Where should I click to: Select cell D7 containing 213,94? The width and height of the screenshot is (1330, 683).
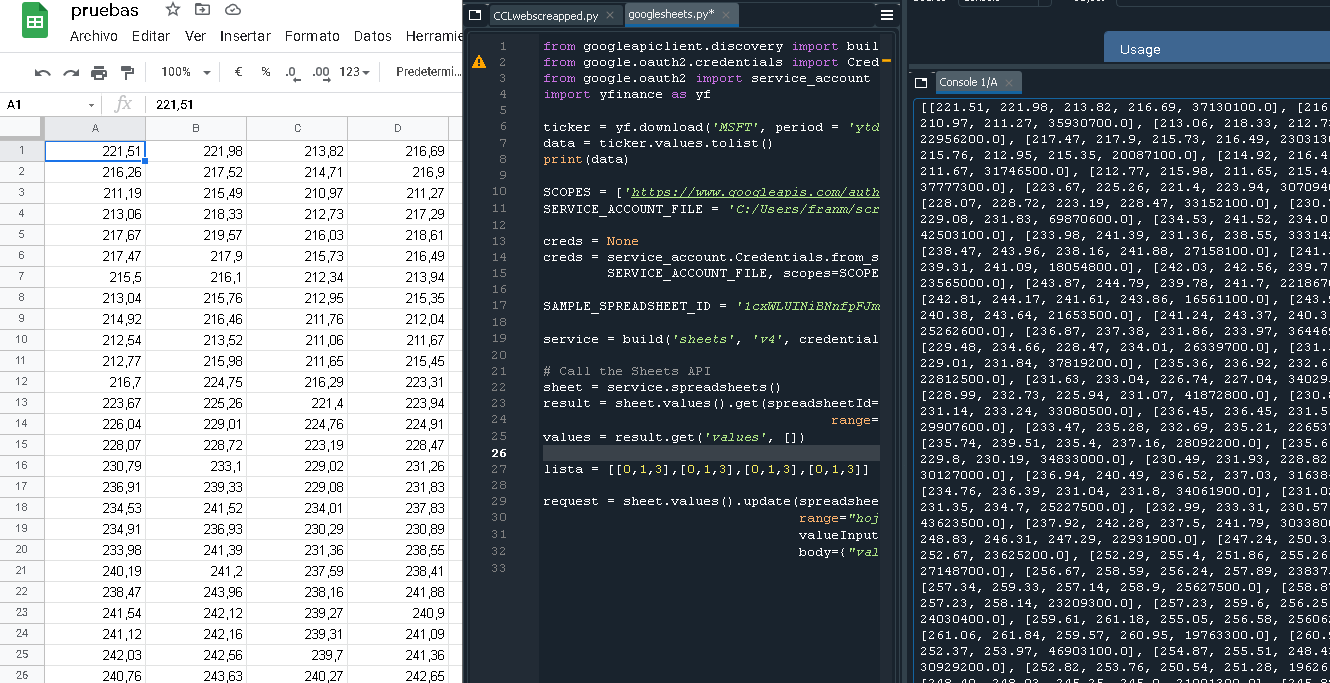click(x=398, y=276)
